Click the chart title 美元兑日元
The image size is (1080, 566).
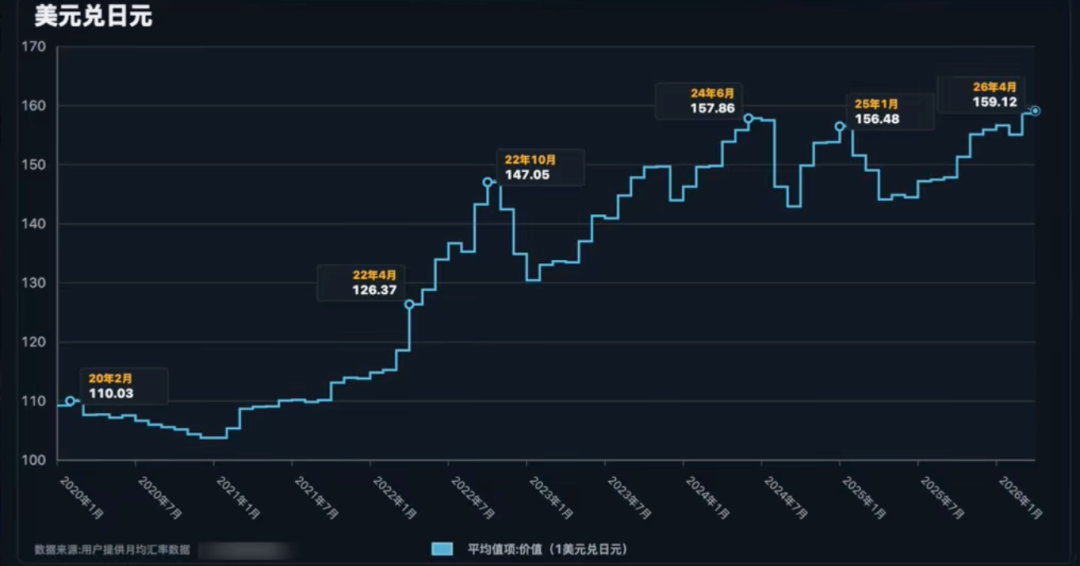tap(93, 16)
